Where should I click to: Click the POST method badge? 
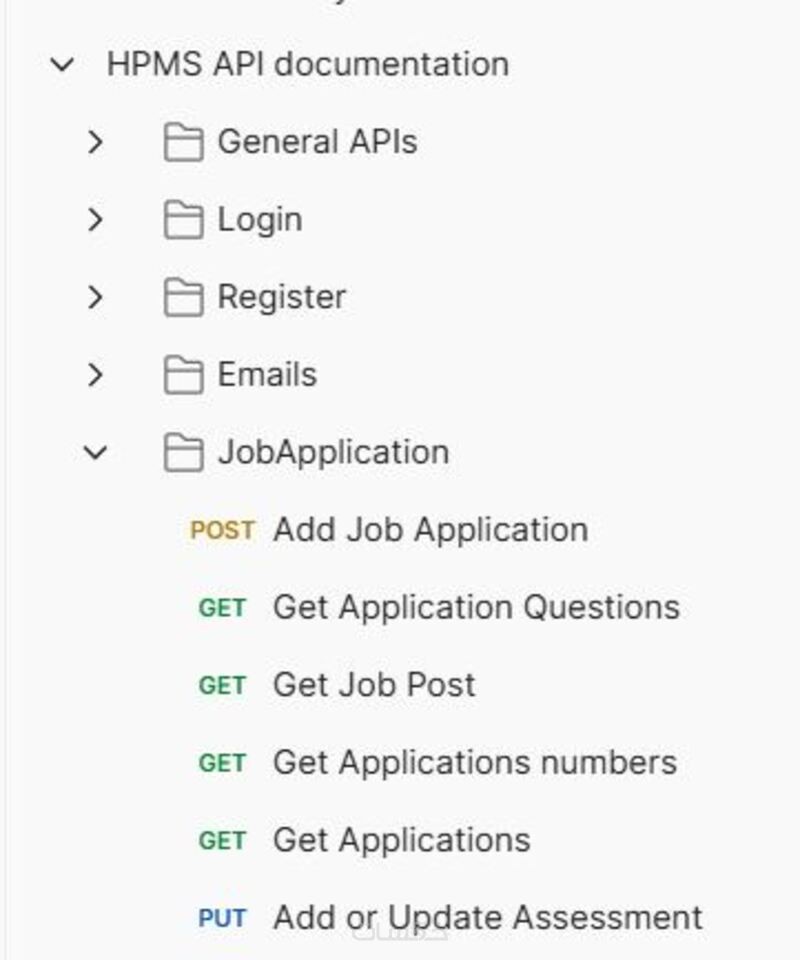coord(222,530)
